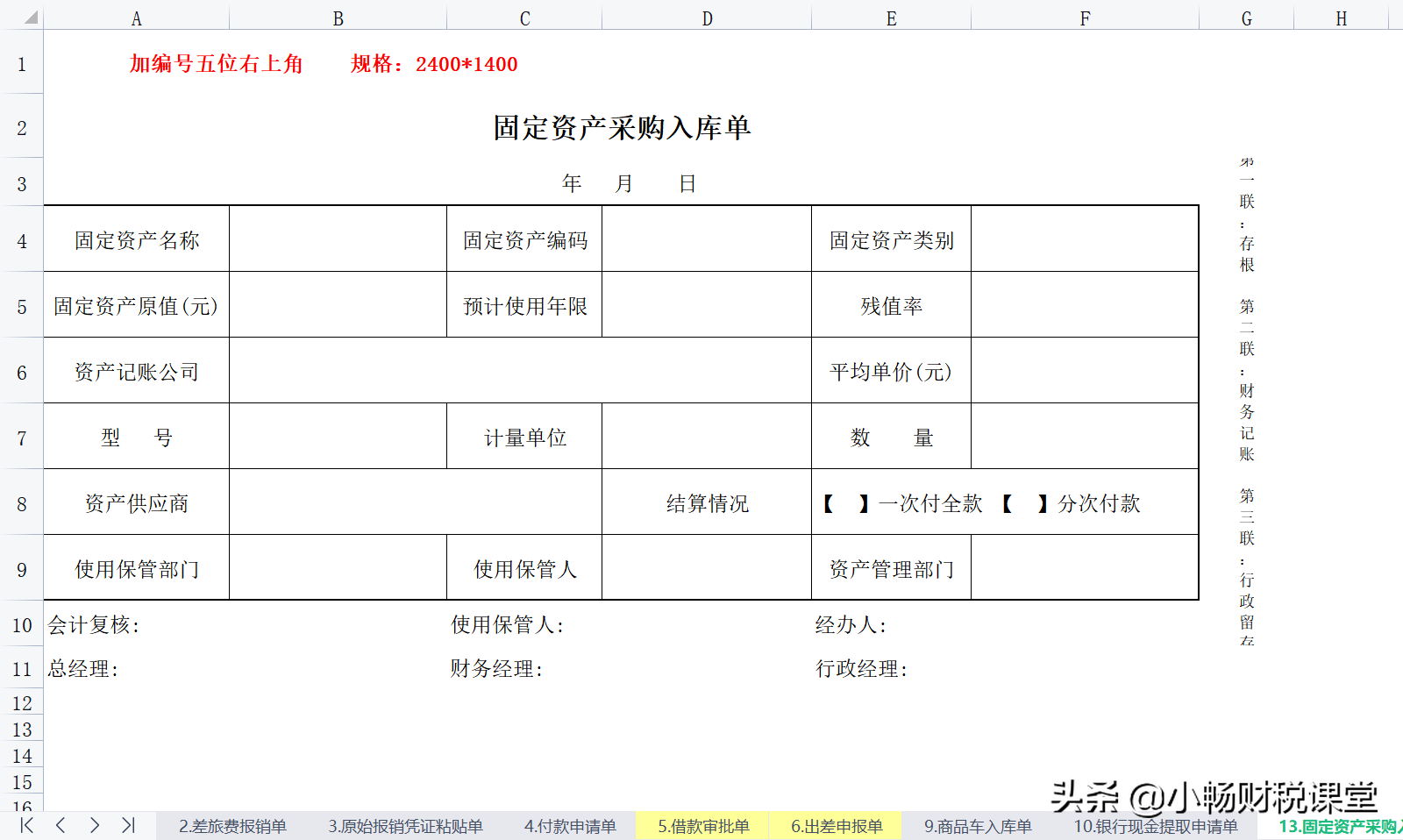Select the empty 数量 value cell
Viewport: 1403px width, 840px height.
pos(1085,437)
